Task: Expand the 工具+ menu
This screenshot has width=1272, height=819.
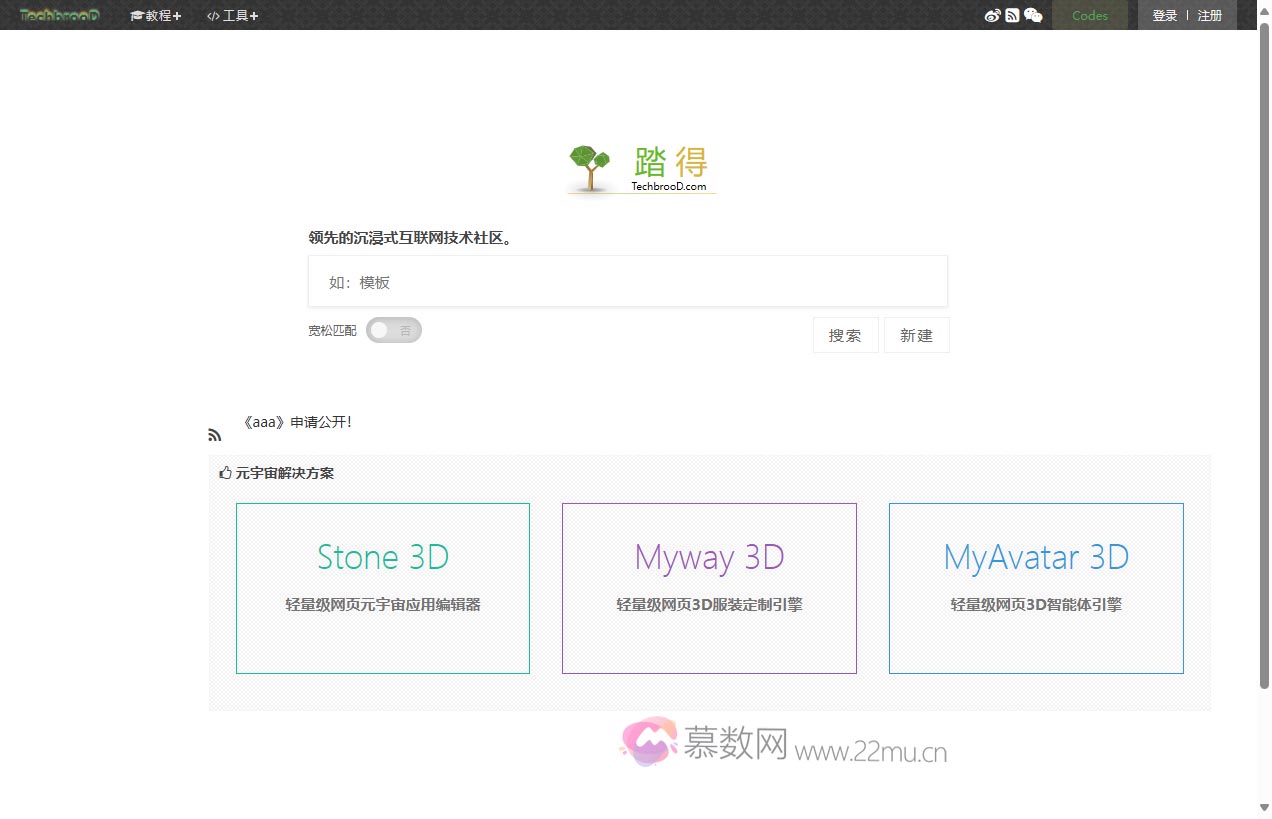Action: click(233, 15)
